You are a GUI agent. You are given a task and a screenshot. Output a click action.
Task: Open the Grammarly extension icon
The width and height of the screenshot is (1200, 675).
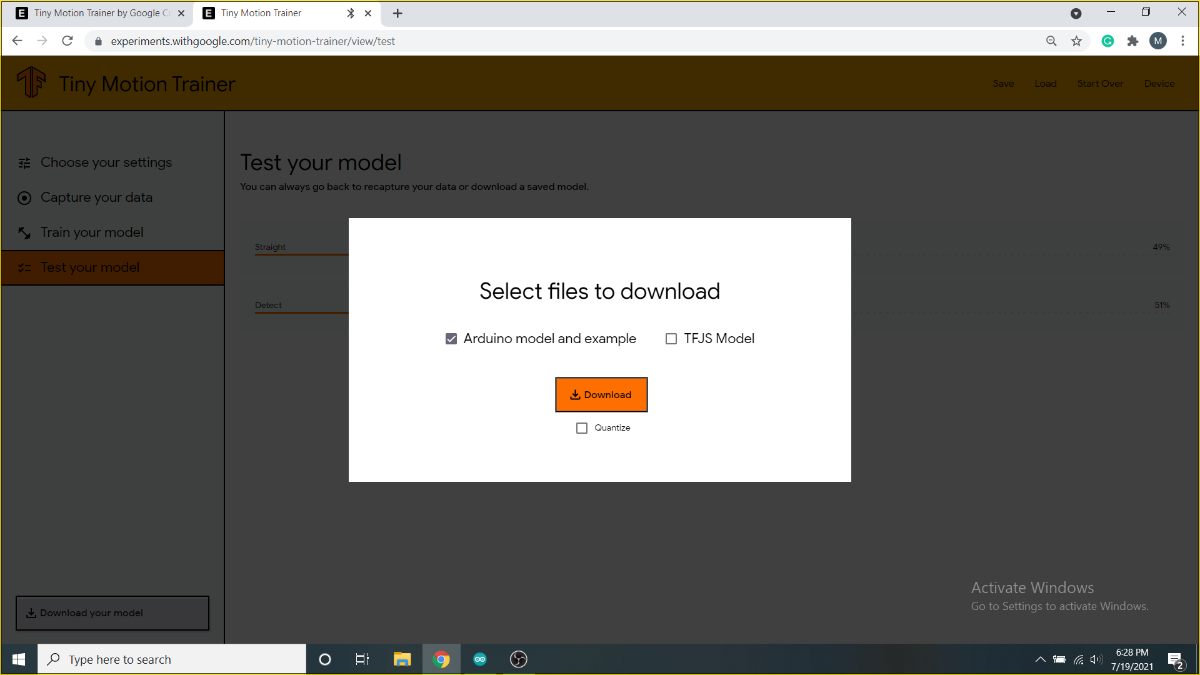[1108, 41]
